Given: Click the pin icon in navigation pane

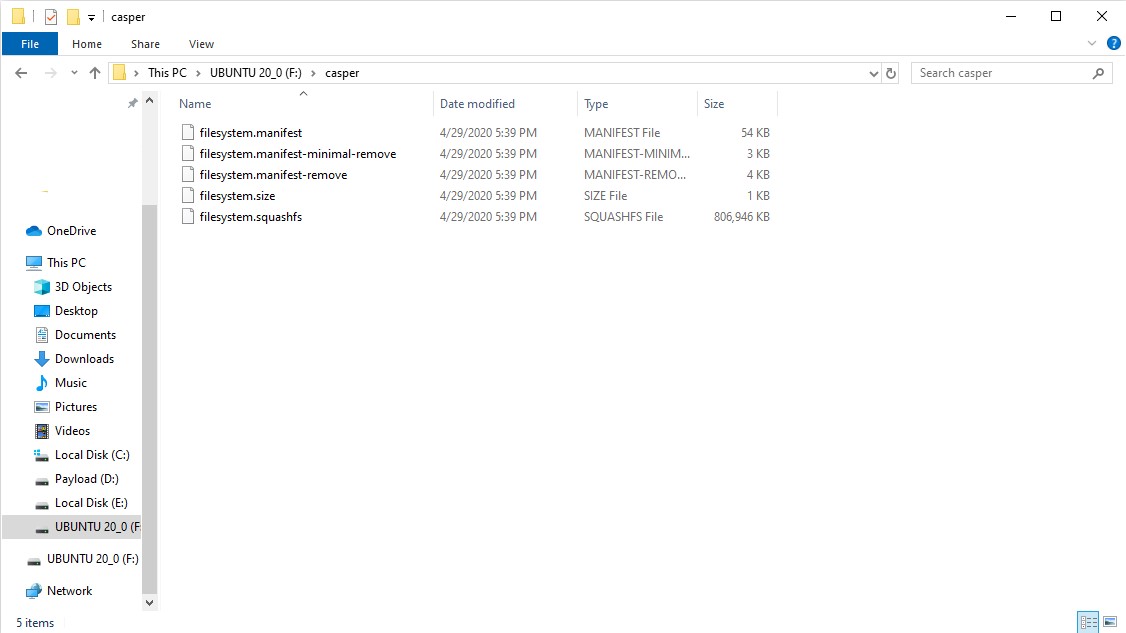Looking at the screenshot, I should (x=132, y=103).
